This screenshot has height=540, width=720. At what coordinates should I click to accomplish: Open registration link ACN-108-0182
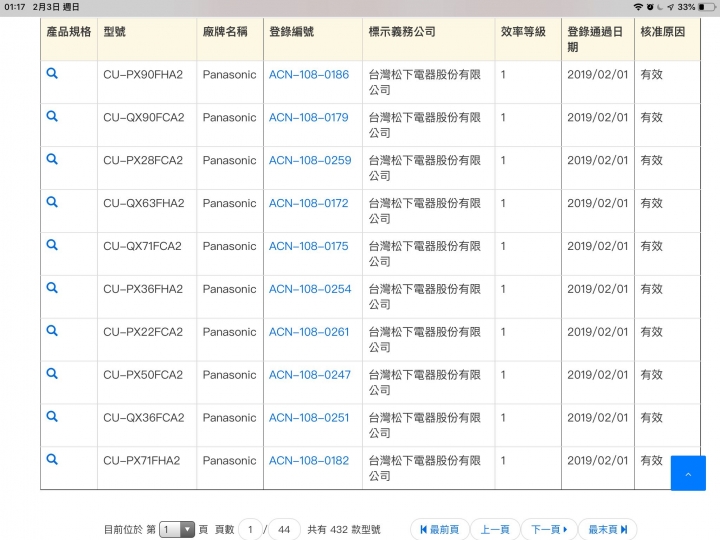point(309,460)
